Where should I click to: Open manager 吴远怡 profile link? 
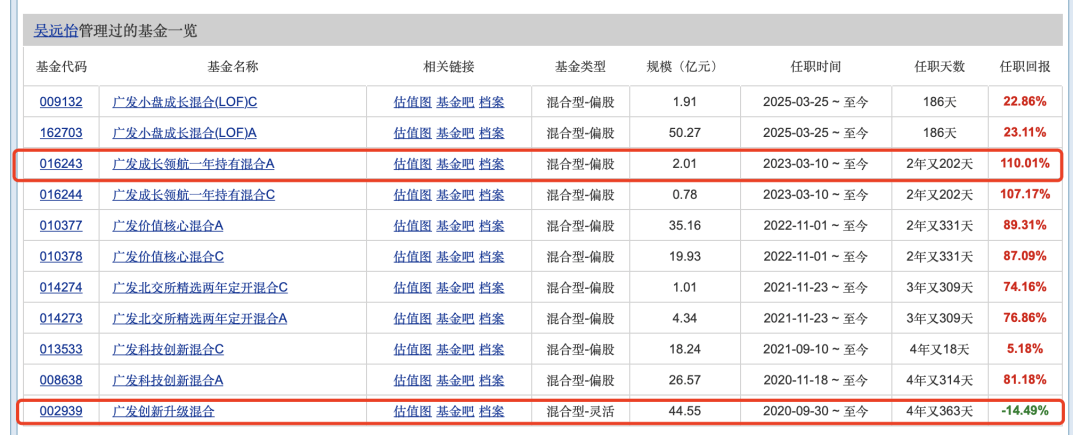(x=55, y=30)
